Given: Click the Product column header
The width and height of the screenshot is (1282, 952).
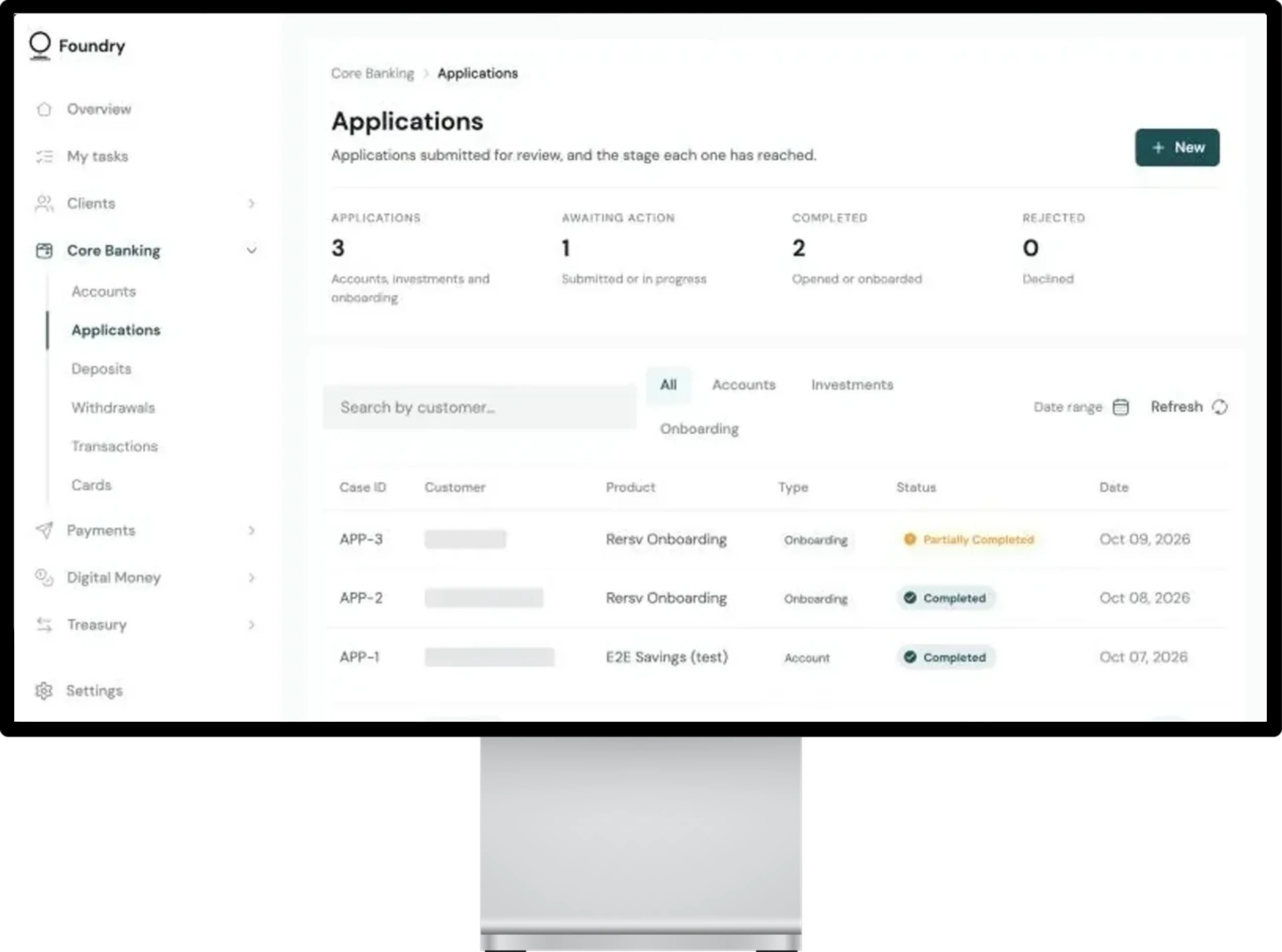Looking at the screenshot, I should [x=630, y=488].
